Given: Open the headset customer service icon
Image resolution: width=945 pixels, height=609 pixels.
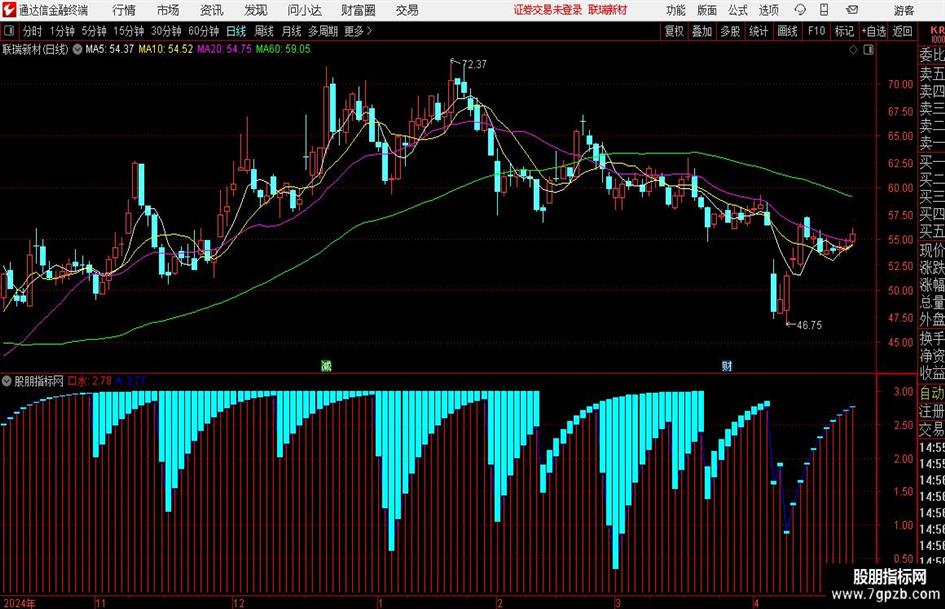Looking at the screenshot, I should 800,10.
